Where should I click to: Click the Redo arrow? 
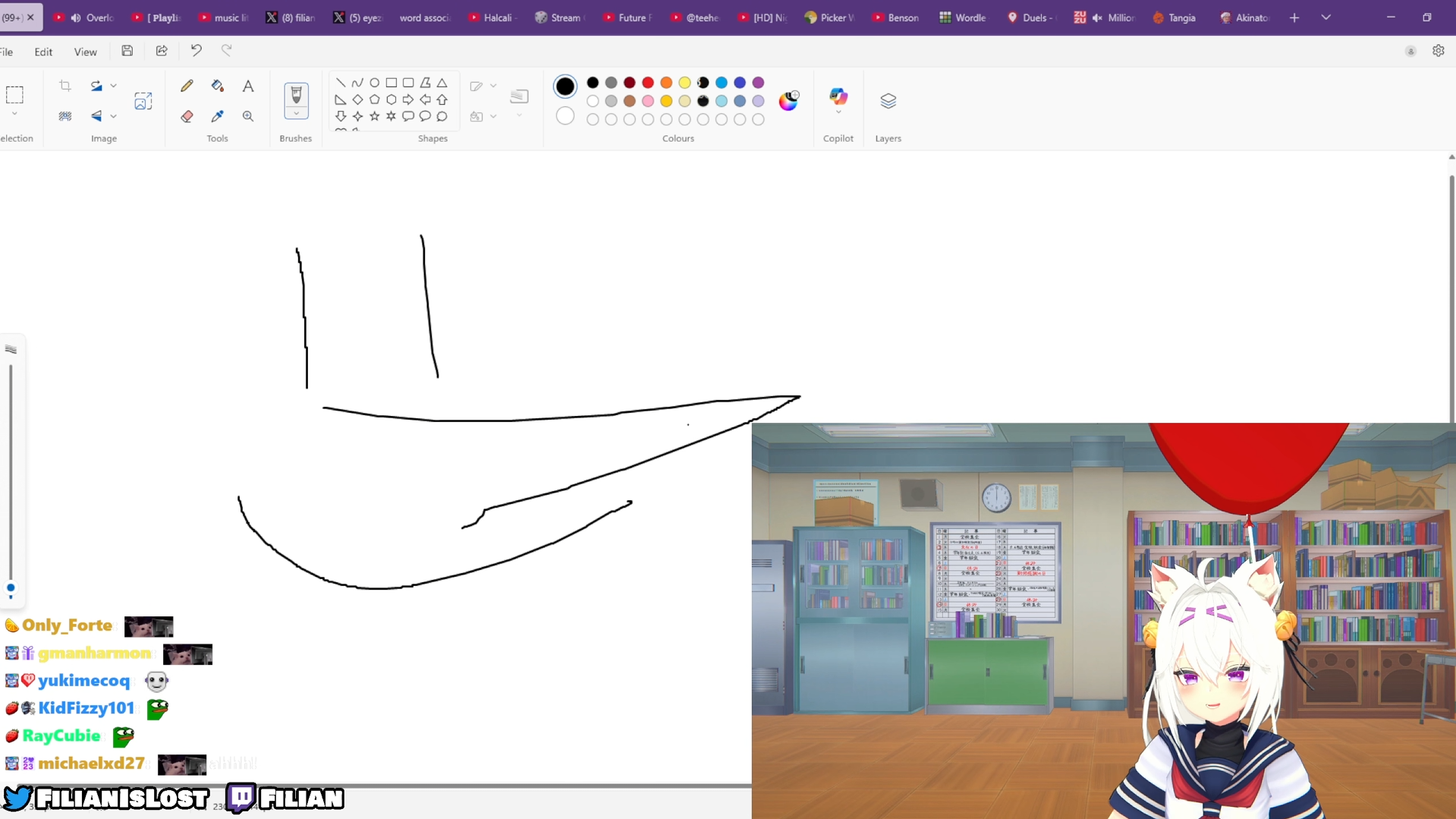click(x=226, y=51)
